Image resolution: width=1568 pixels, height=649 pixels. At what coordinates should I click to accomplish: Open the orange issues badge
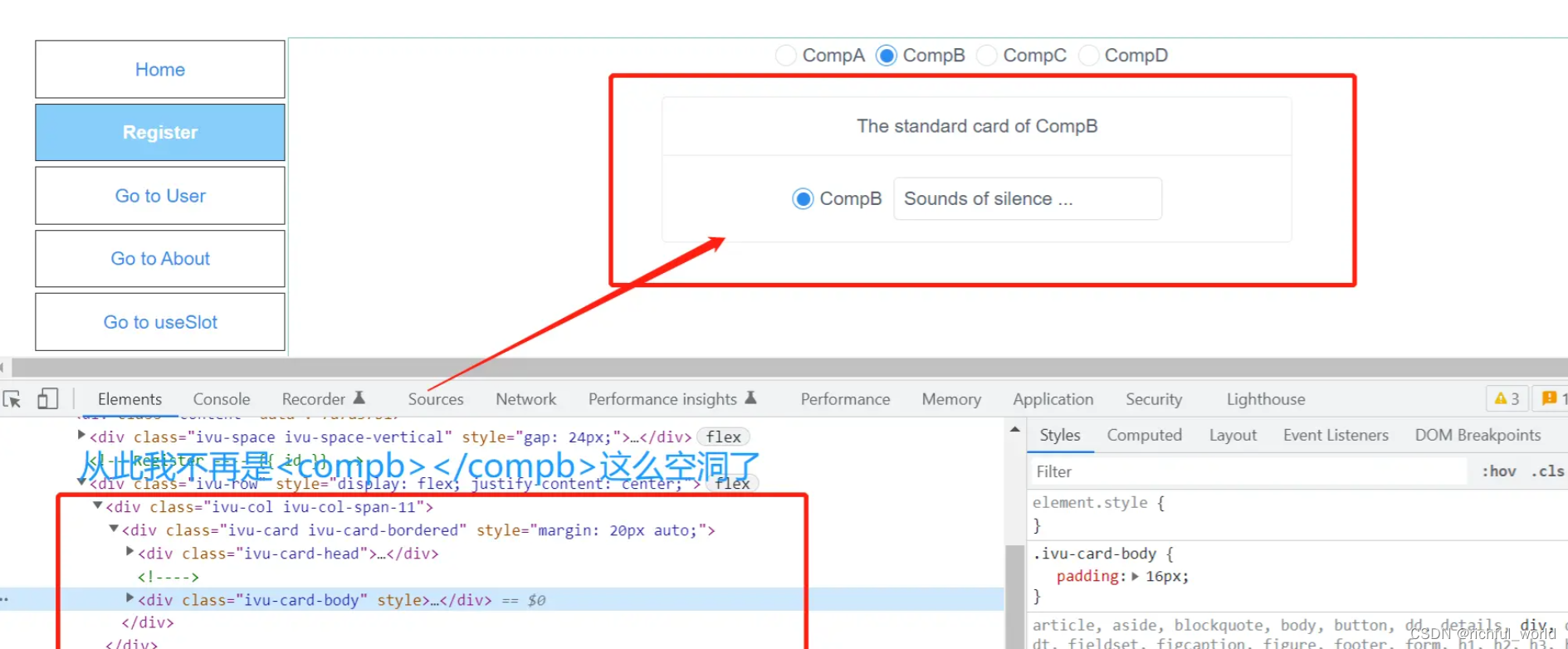coord(1551,399)
